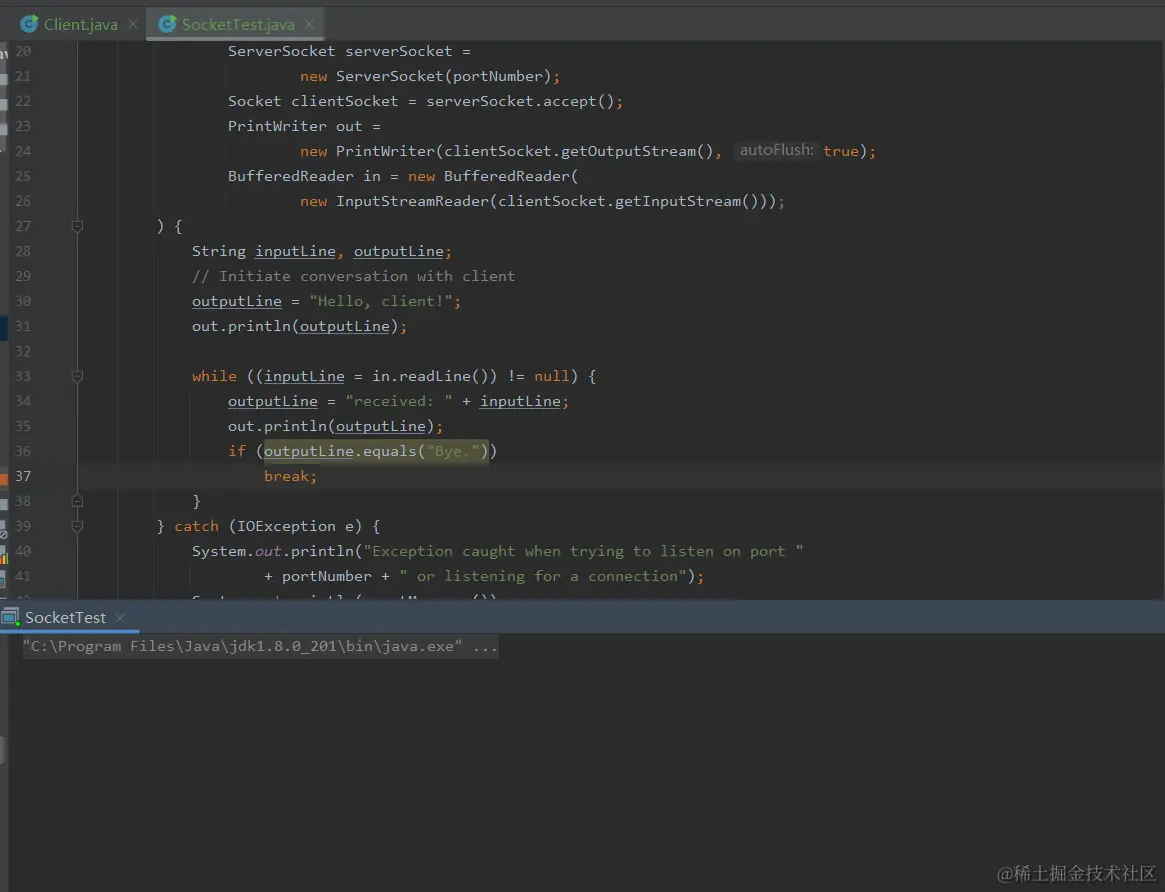Click the while keyword on line 33
This screenshot has width=1165, height=892.
(x=214, y=376)
